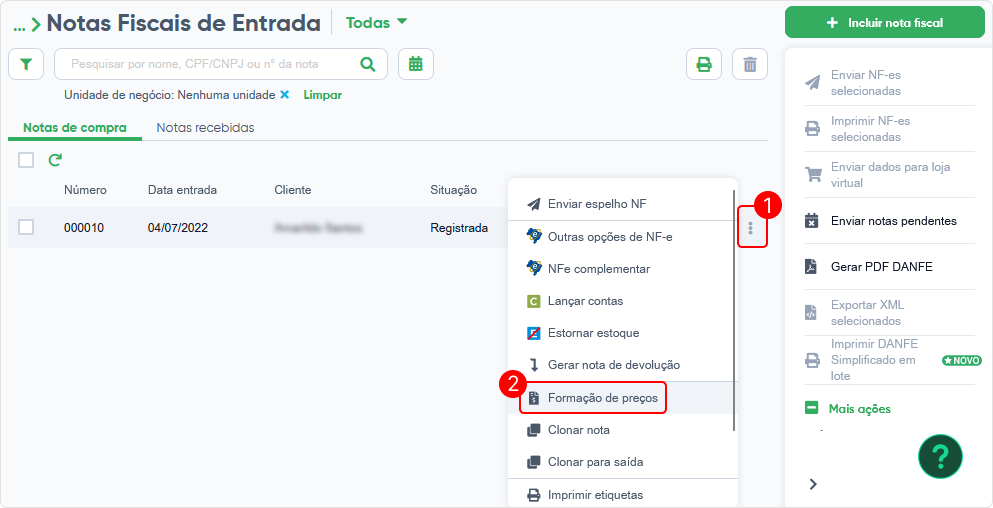Click the Data entrada column header
The image size is (993, 508).
click(182, 190)
